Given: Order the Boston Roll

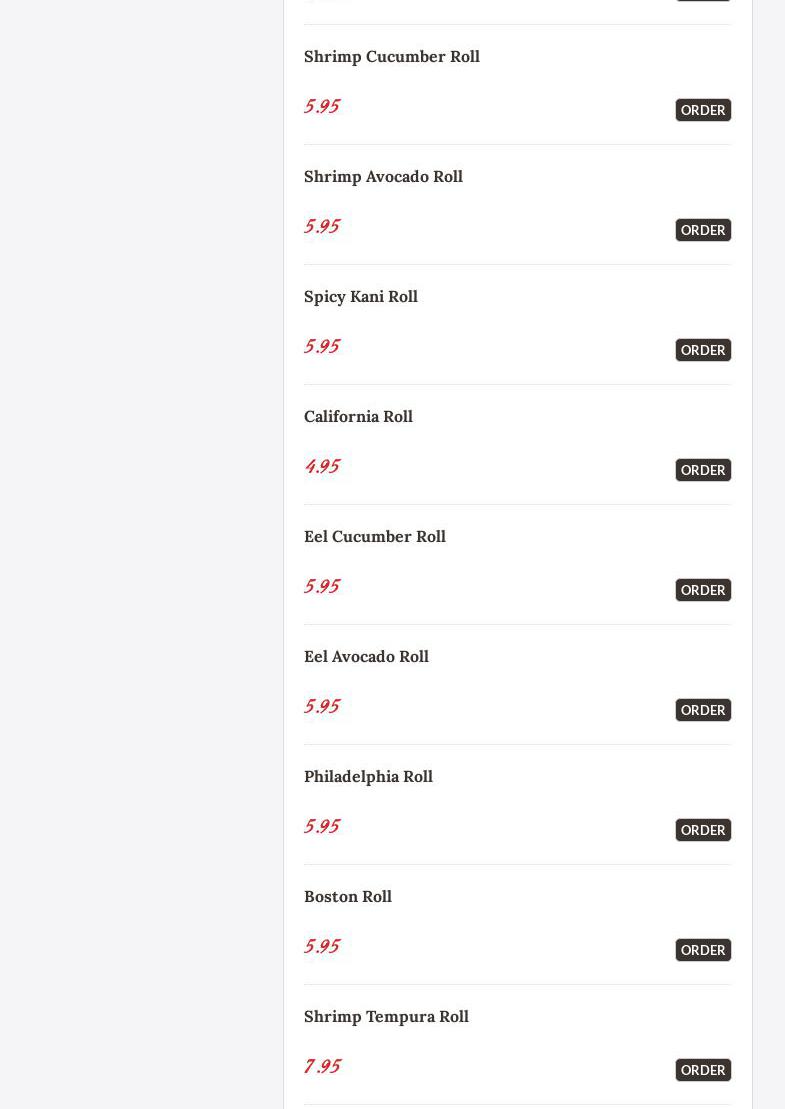Looking at the screenshot, I should point(703,950).
